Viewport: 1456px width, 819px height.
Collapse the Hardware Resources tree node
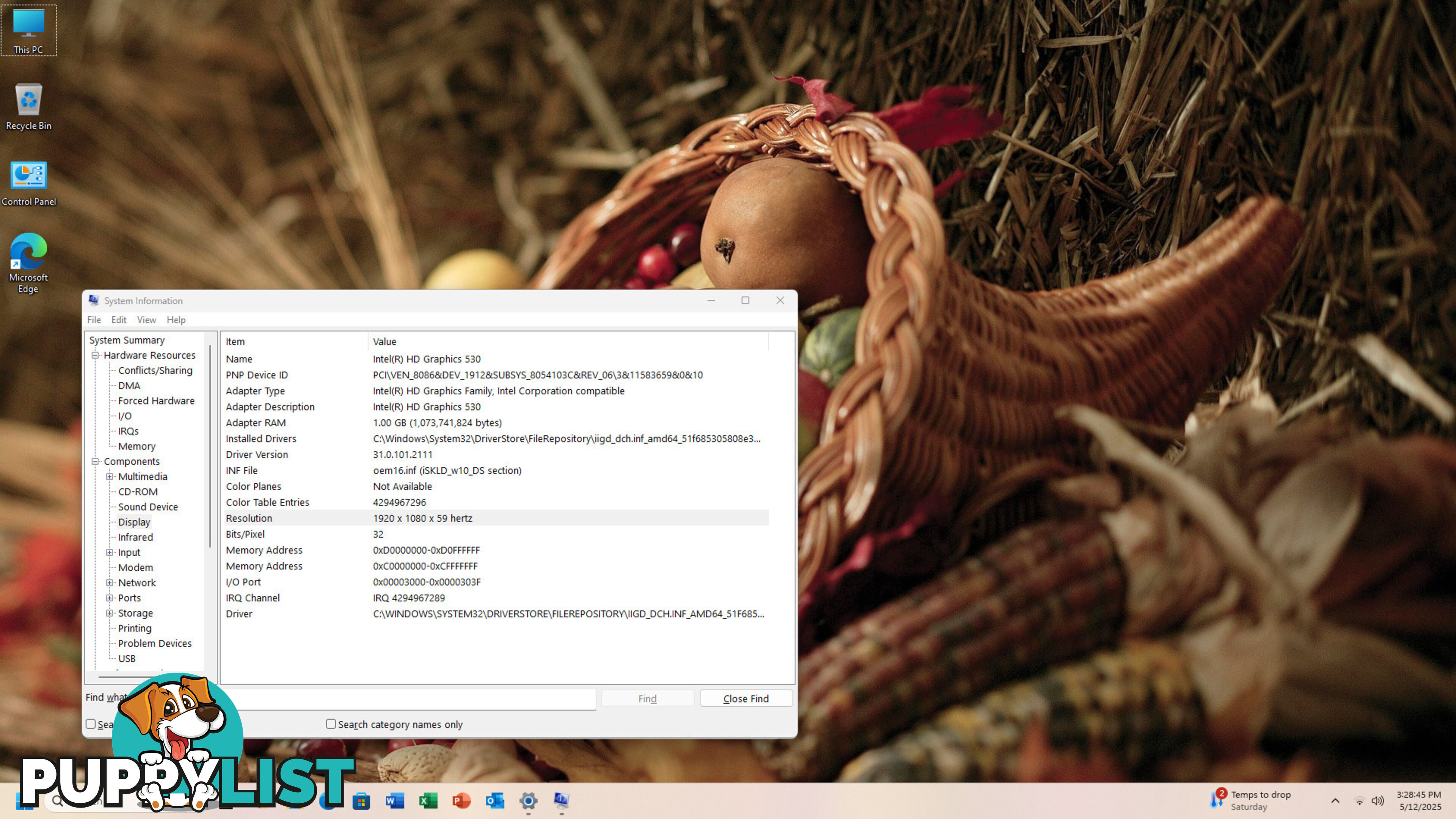click(96, 356)
